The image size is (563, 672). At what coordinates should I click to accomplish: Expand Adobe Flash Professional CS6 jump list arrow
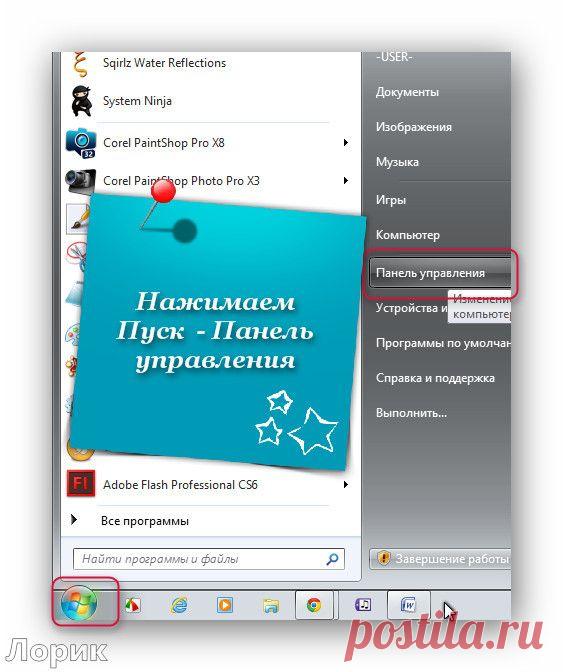[x=346, y=485]
